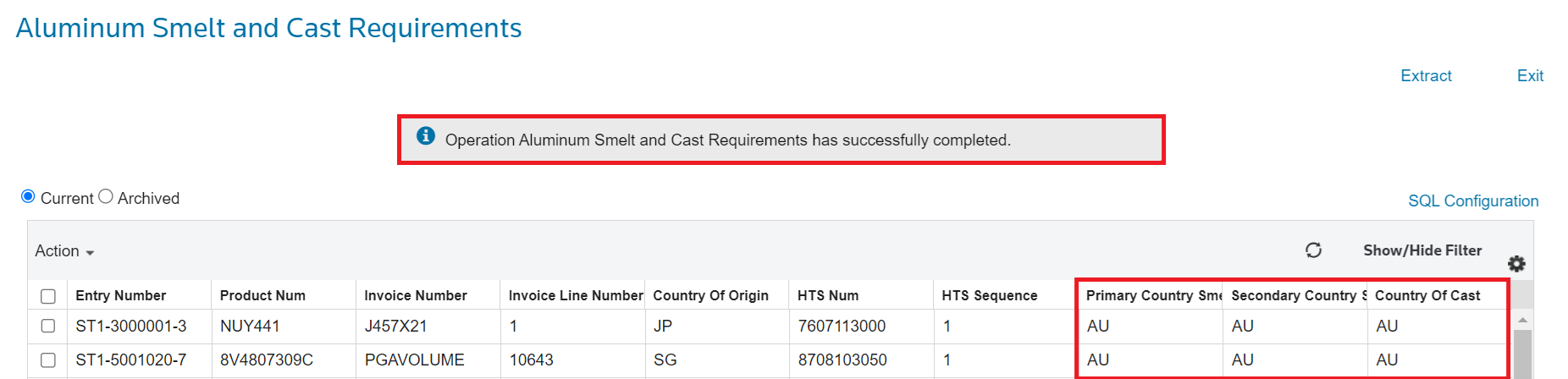Viewport: 1568px width, 379px height.
Task: Click the Extract link
Action: [1426, 76]
